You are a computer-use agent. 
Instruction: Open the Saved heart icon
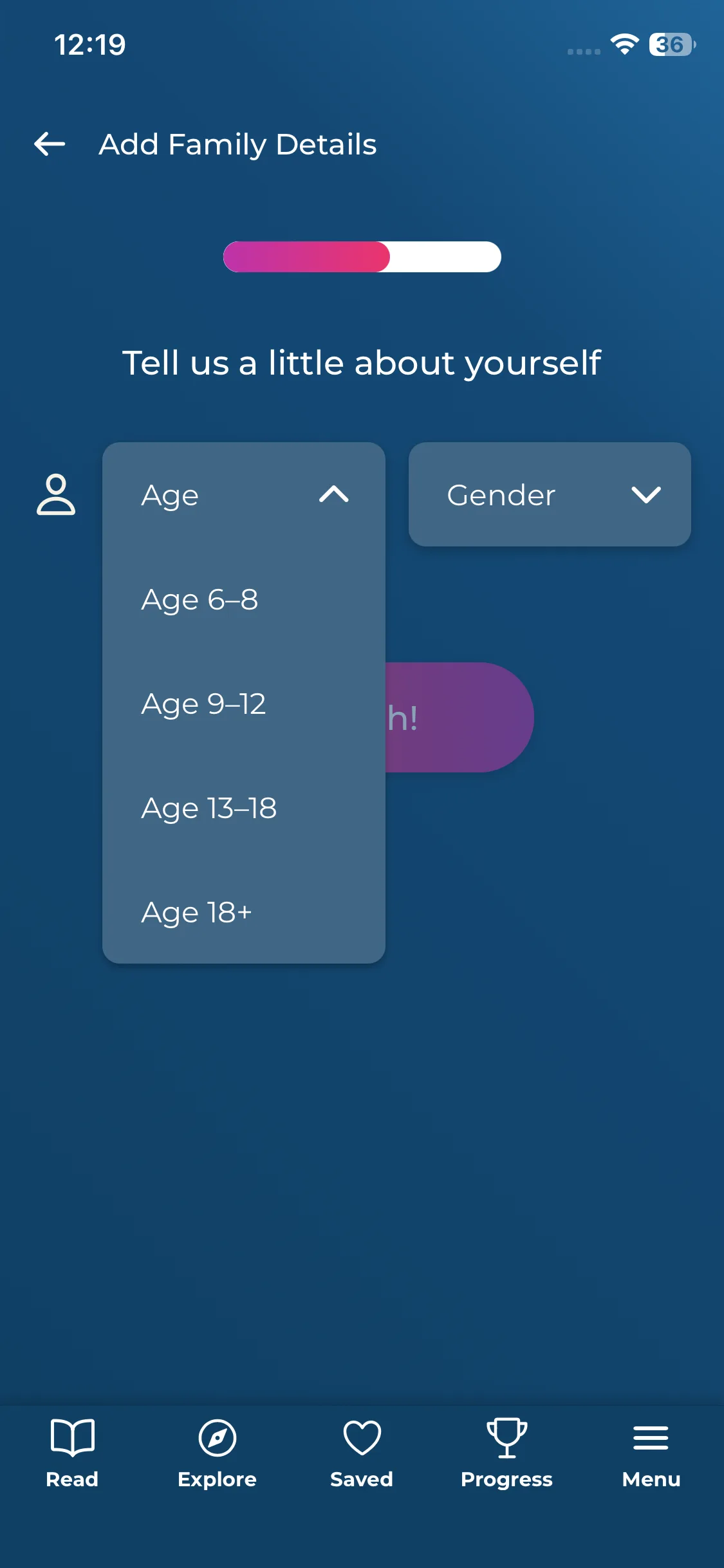(x=362, y=1437)
